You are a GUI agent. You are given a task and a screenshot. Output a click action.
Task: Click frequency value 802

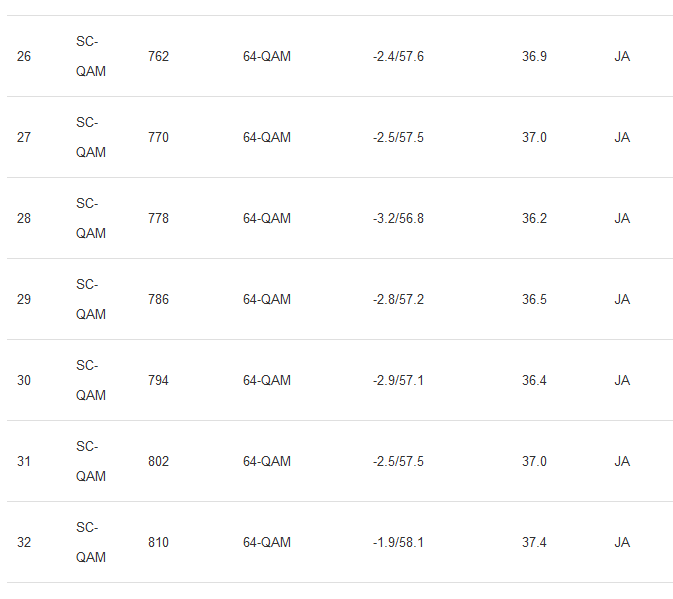pos(158,461)
